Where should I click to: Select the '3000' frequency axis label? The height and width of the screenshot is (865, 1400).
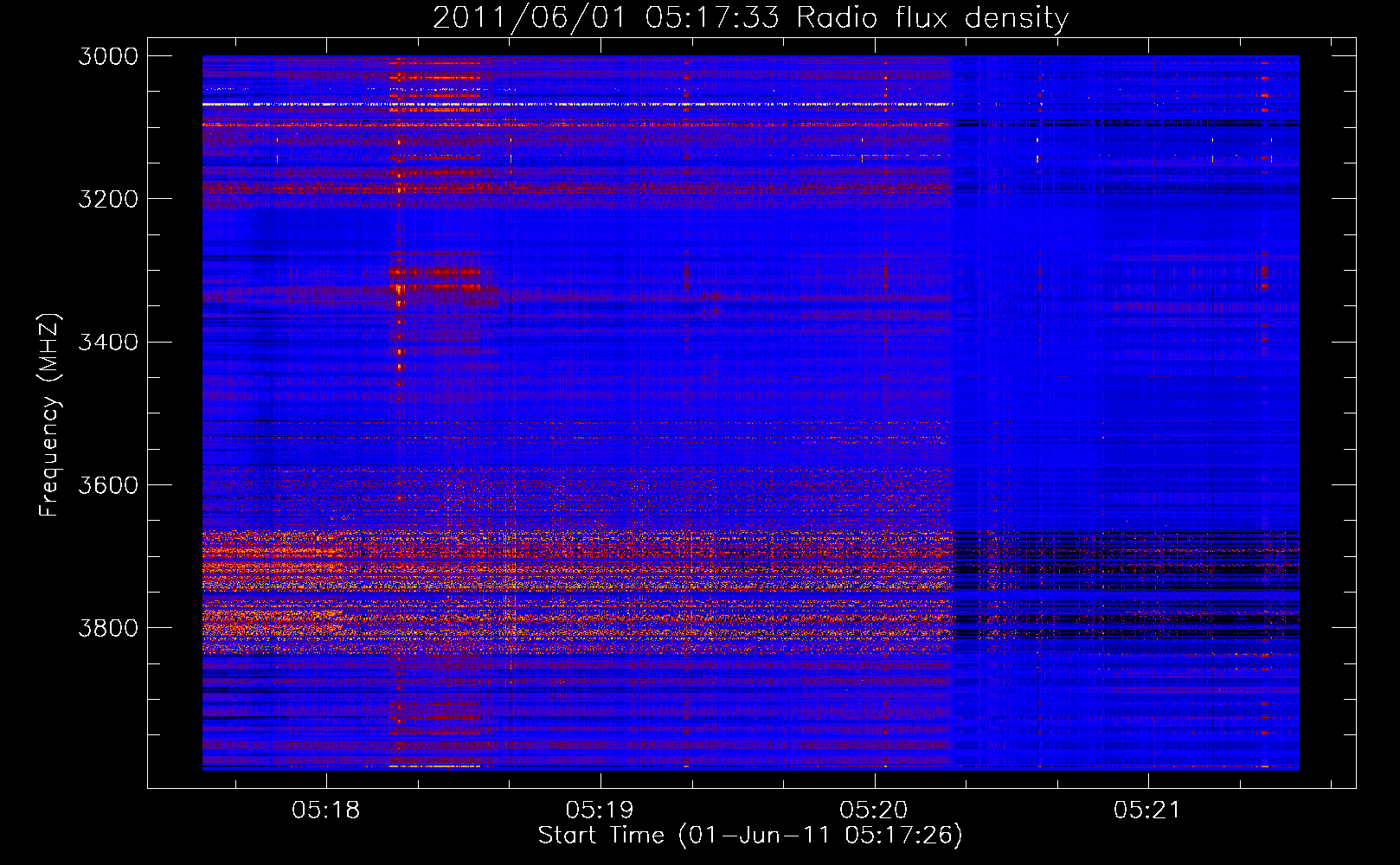point(108,56)
